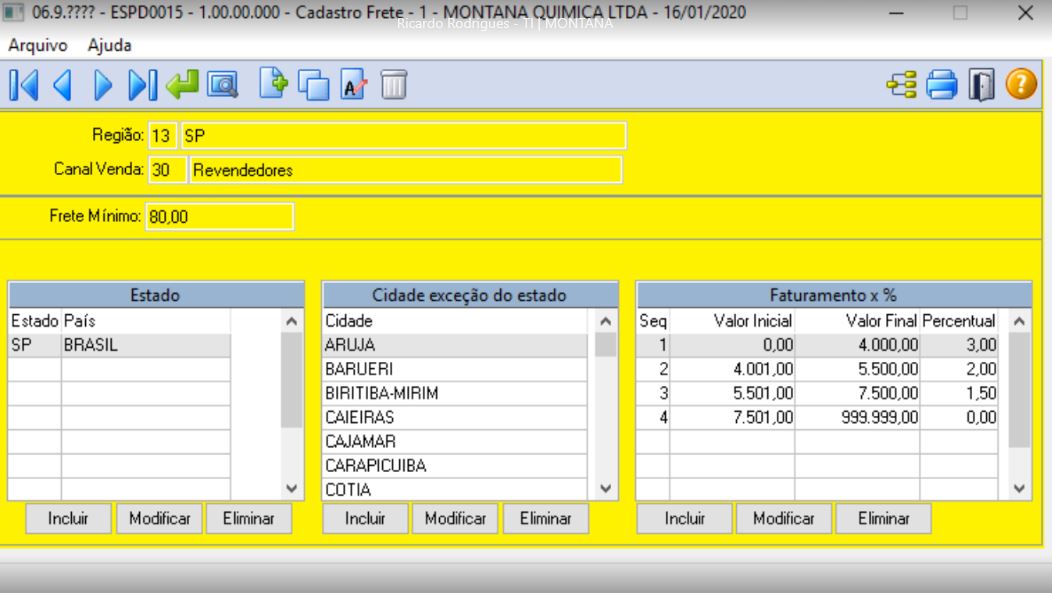Click the Seq column header
Image resolution: width=1052 pixels, height=593 pixels.
click(x=653, y=321)
